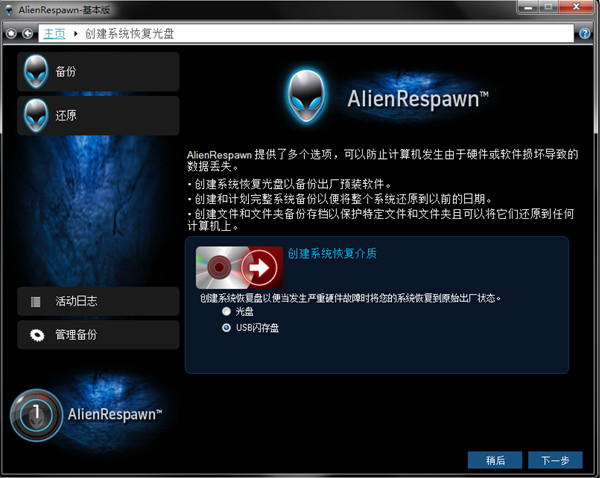
Task: Click the round home navigation button left of back
Action: point(11,34)
